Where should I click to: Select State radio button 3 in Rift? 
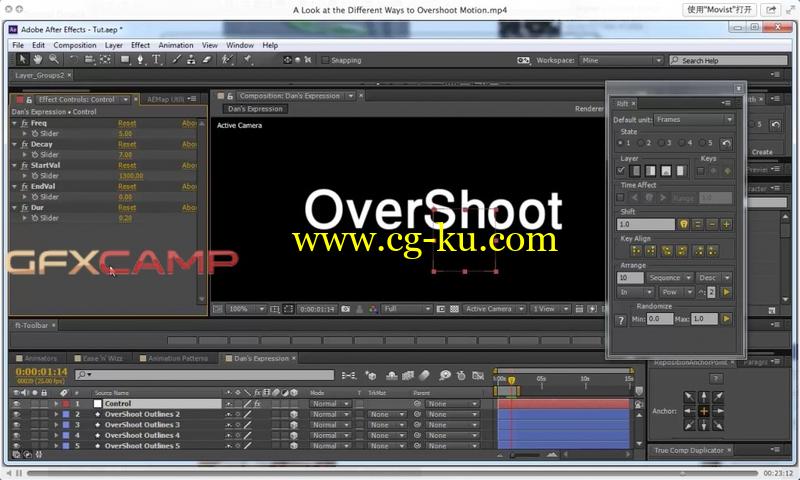[661, 143]
